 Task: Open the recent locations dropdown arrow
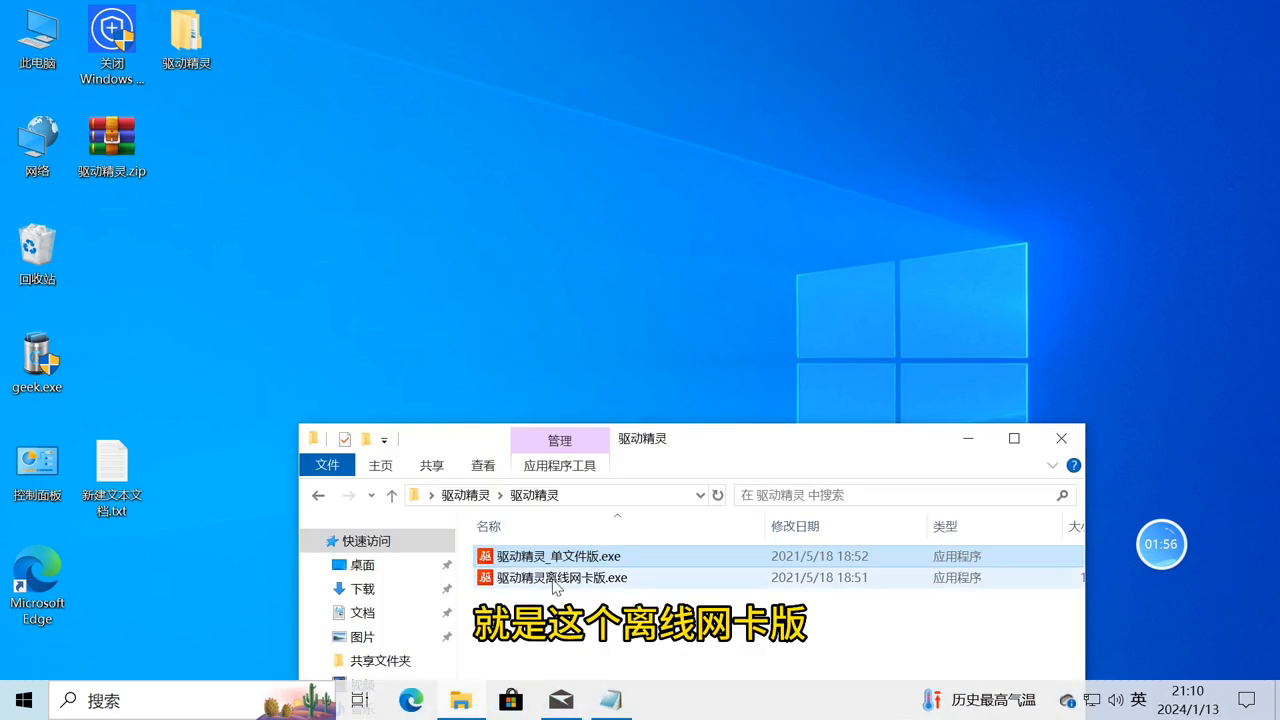point(371,495)
